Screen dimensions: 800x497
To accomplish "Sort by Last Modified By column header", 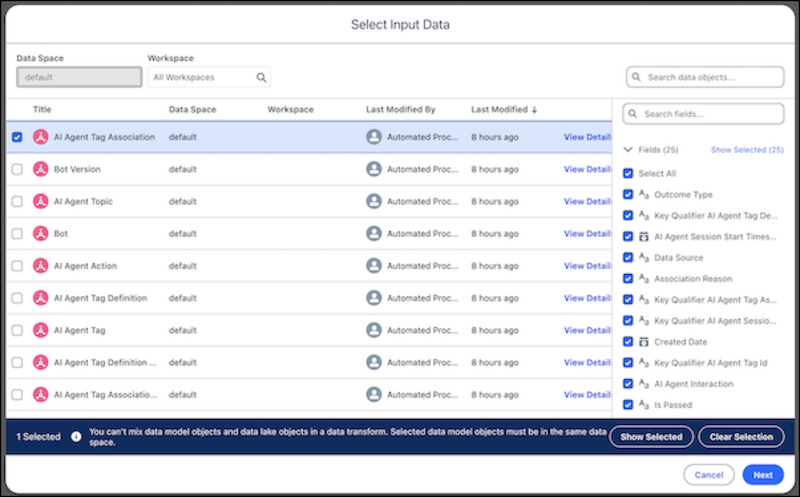I will tap(401, 109).
